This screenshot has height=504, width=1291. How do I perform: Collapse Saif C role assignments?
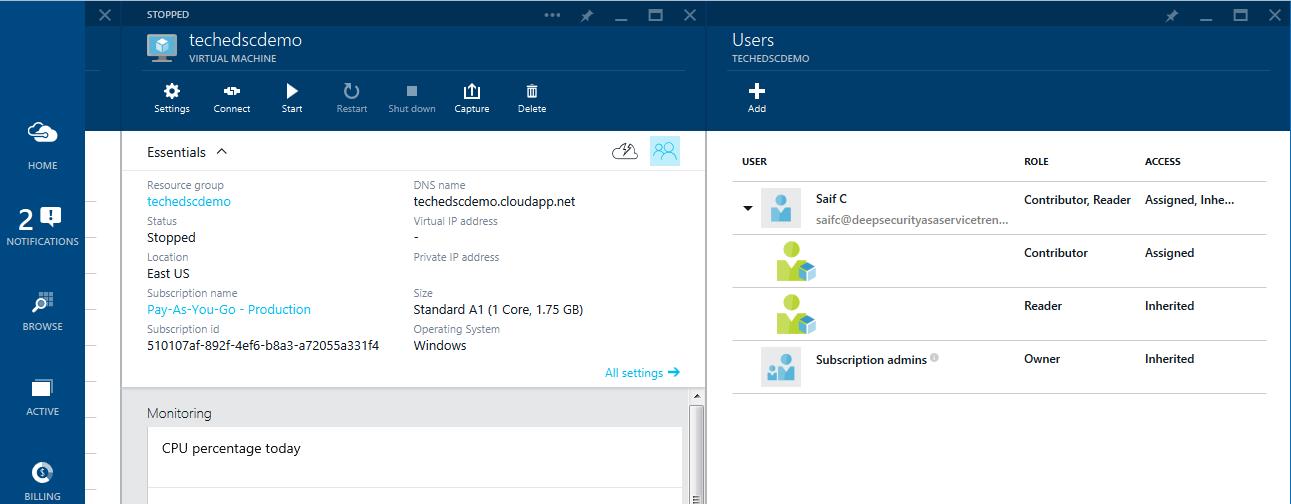tap(747, 208)
